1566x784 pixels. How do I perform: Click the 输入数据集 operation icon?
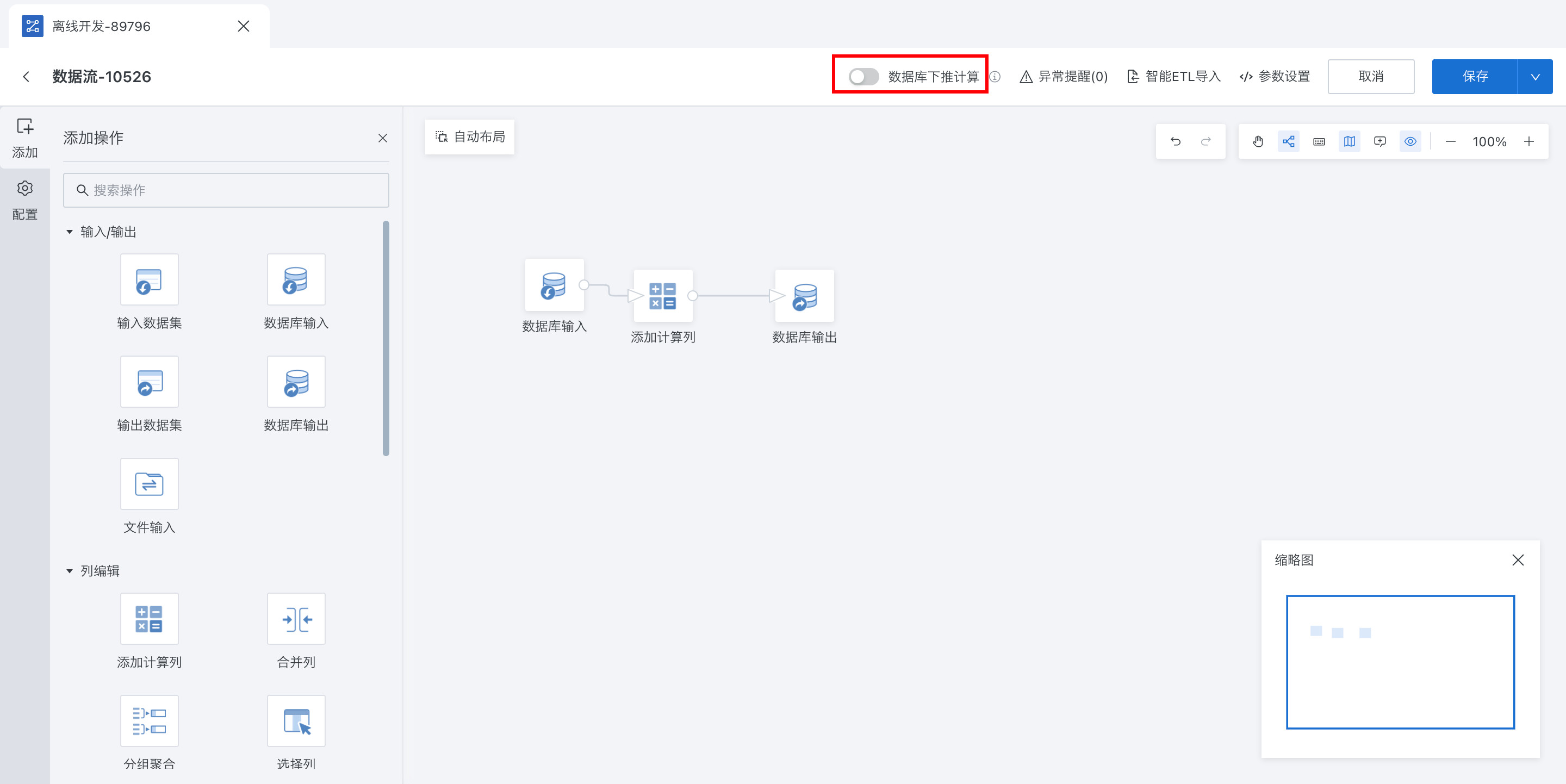coord(149,280)
